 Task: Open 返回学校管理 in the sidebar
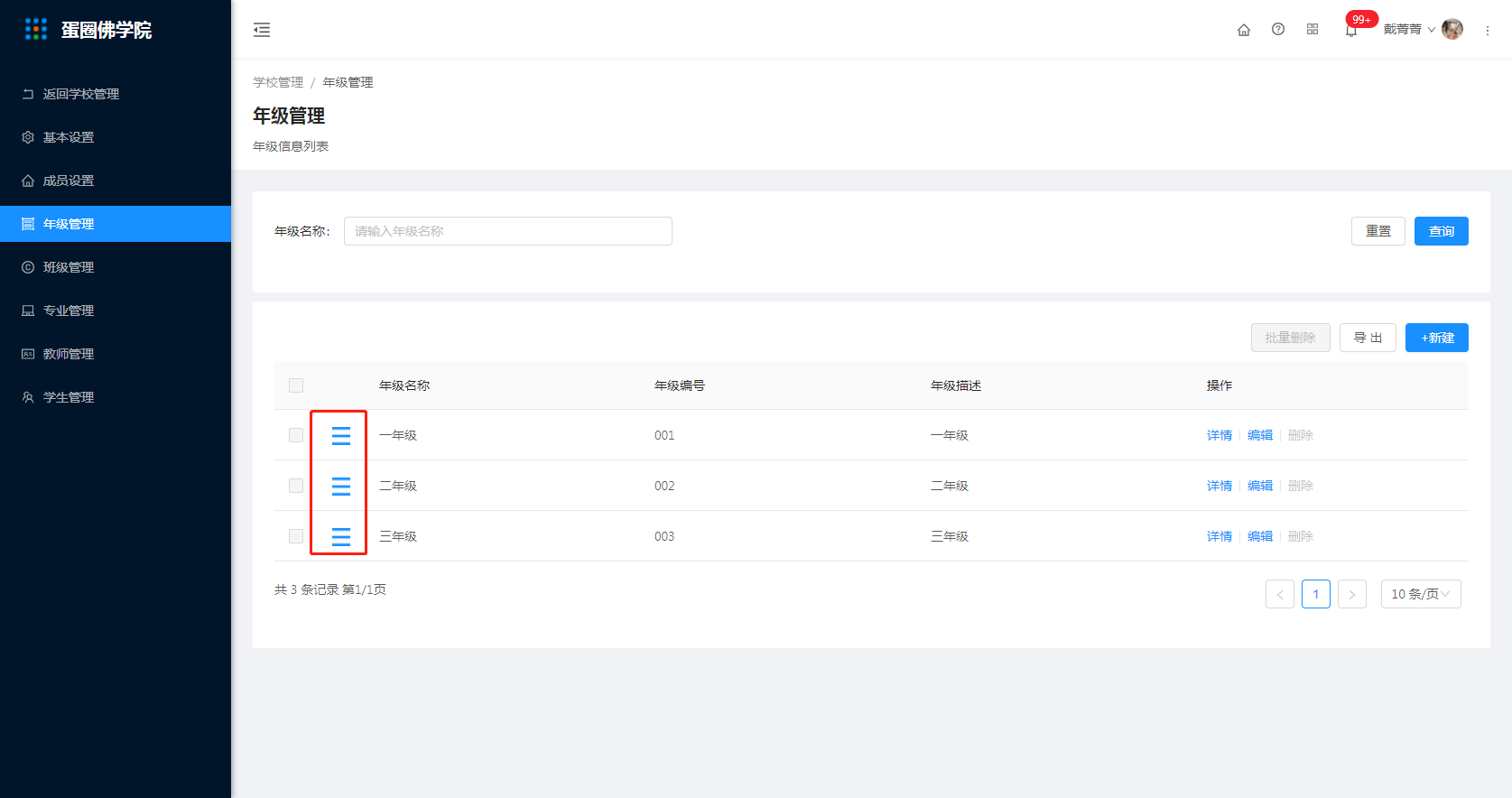pyautogui.click(x=116, y=94)
